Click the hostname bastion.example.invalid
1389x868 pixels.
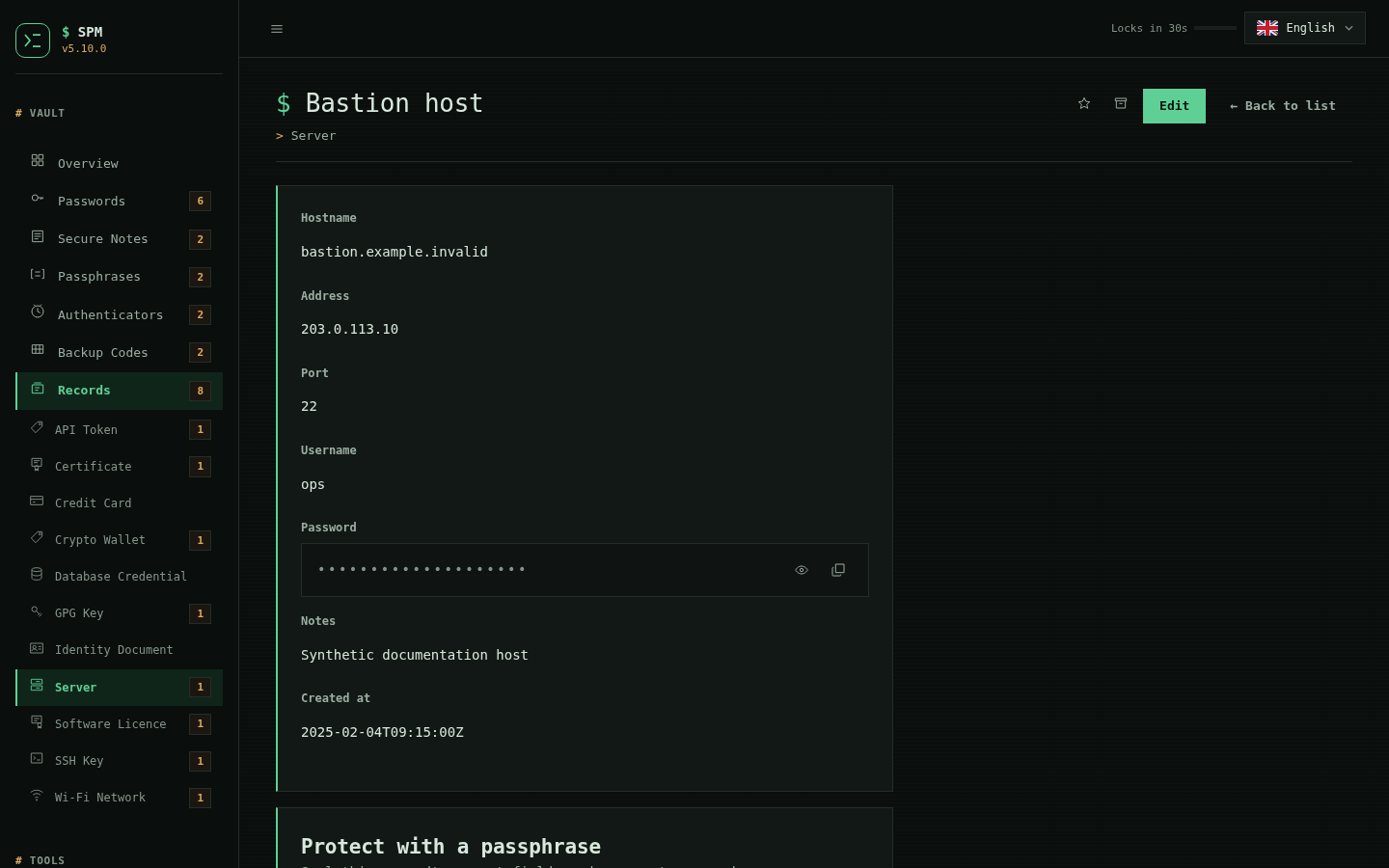click(x=395, y=252)
